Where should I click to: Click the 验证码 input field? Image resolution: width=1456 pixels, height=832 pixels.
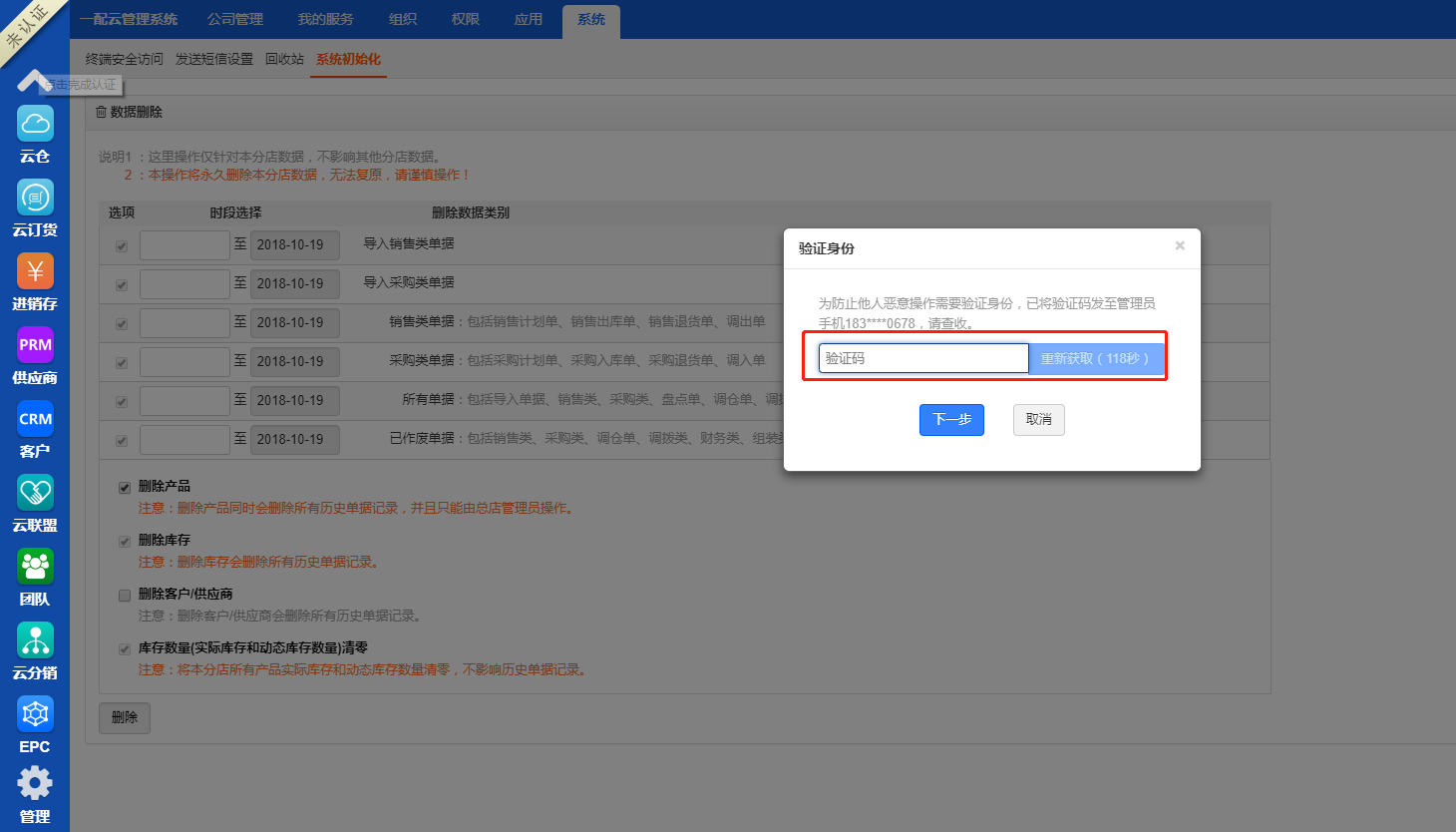pos(923,358)
